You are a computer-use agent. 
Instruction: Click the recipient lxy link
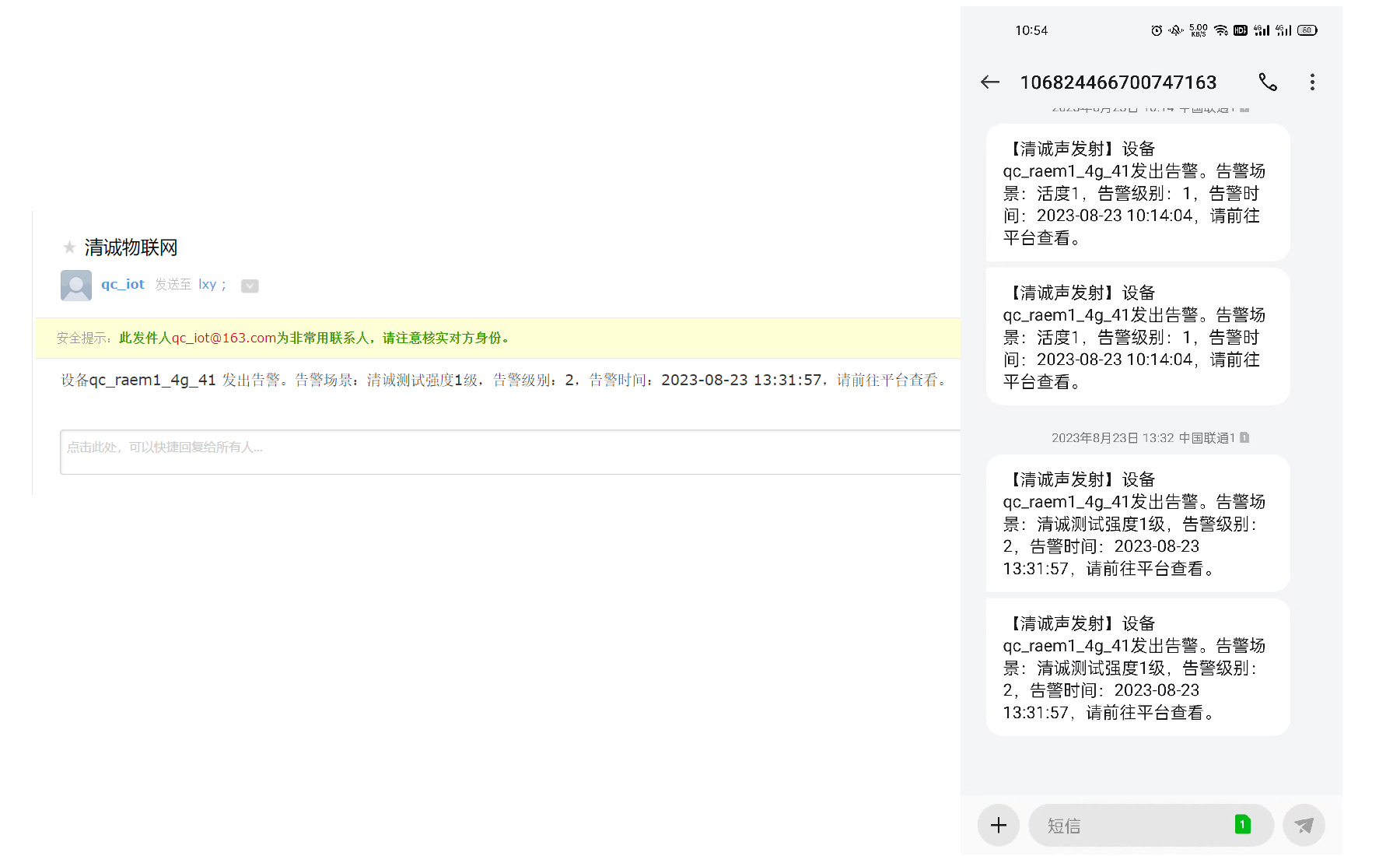coord(208,284)
